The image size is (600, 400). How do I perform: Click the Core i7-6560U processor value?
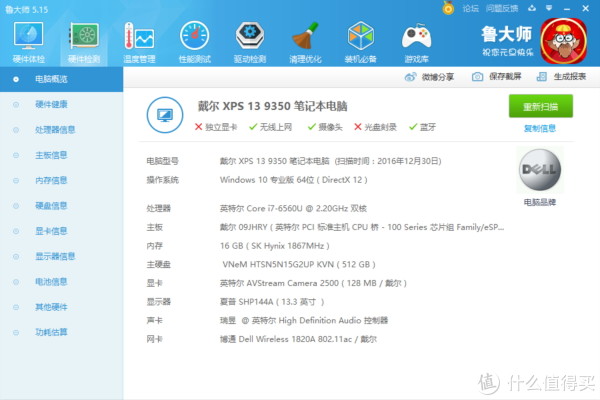coord(293,209)
